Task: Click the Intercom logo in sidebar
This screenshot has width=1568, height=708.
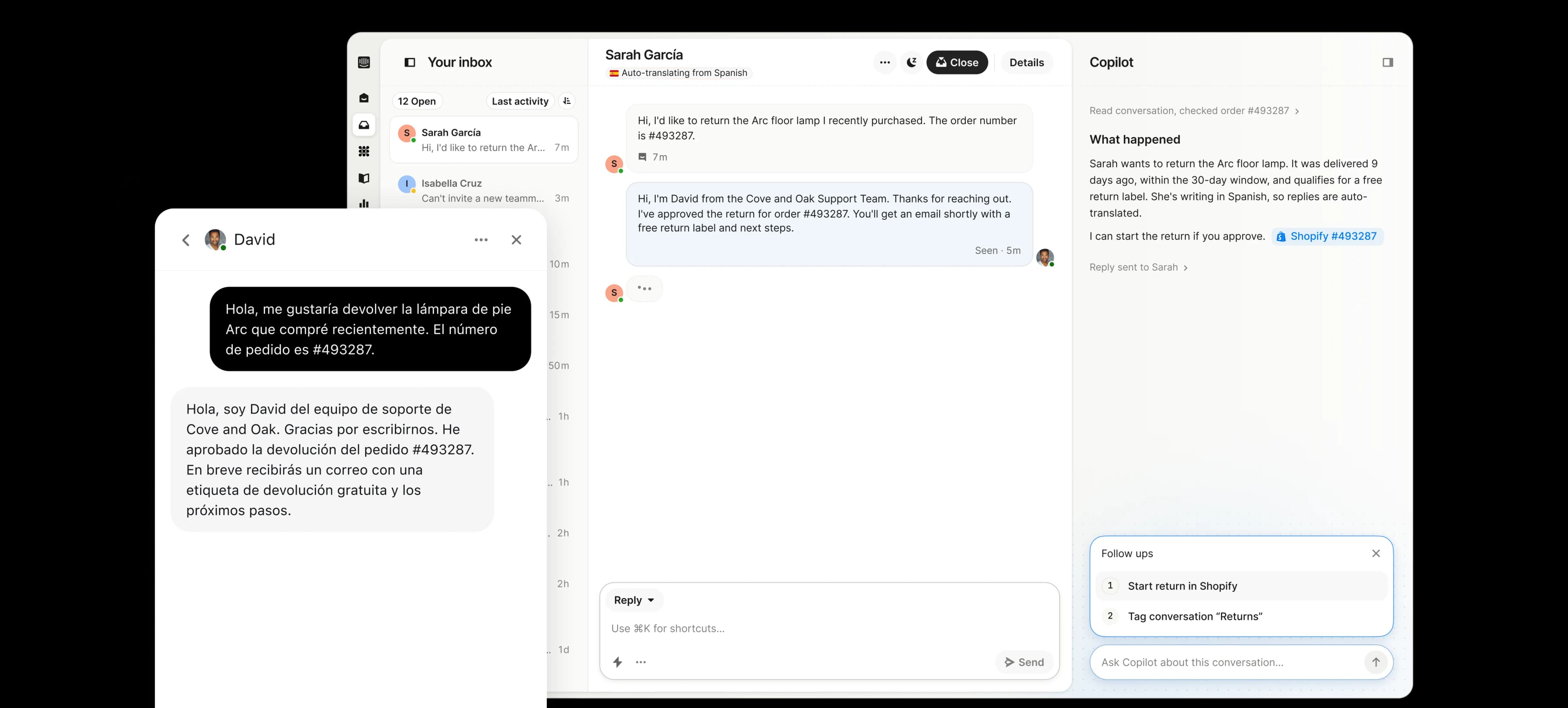Action: [364, 62]
